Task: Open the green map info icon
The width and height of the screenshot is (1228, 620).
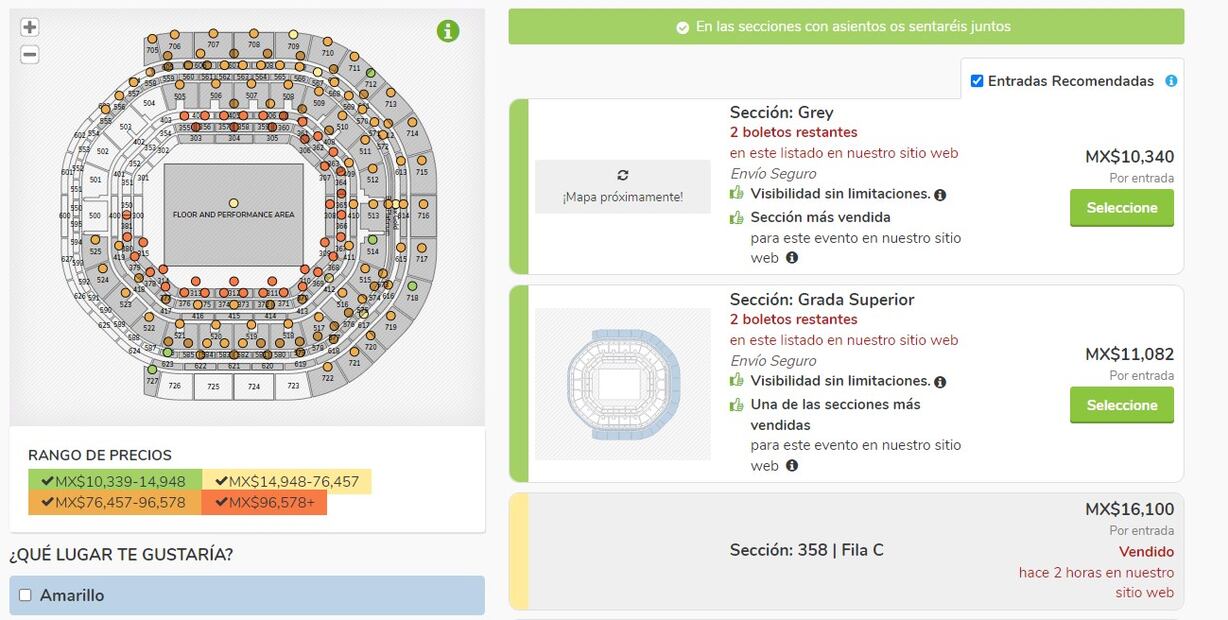Action: pyautogui.click(x=448, y=31)
